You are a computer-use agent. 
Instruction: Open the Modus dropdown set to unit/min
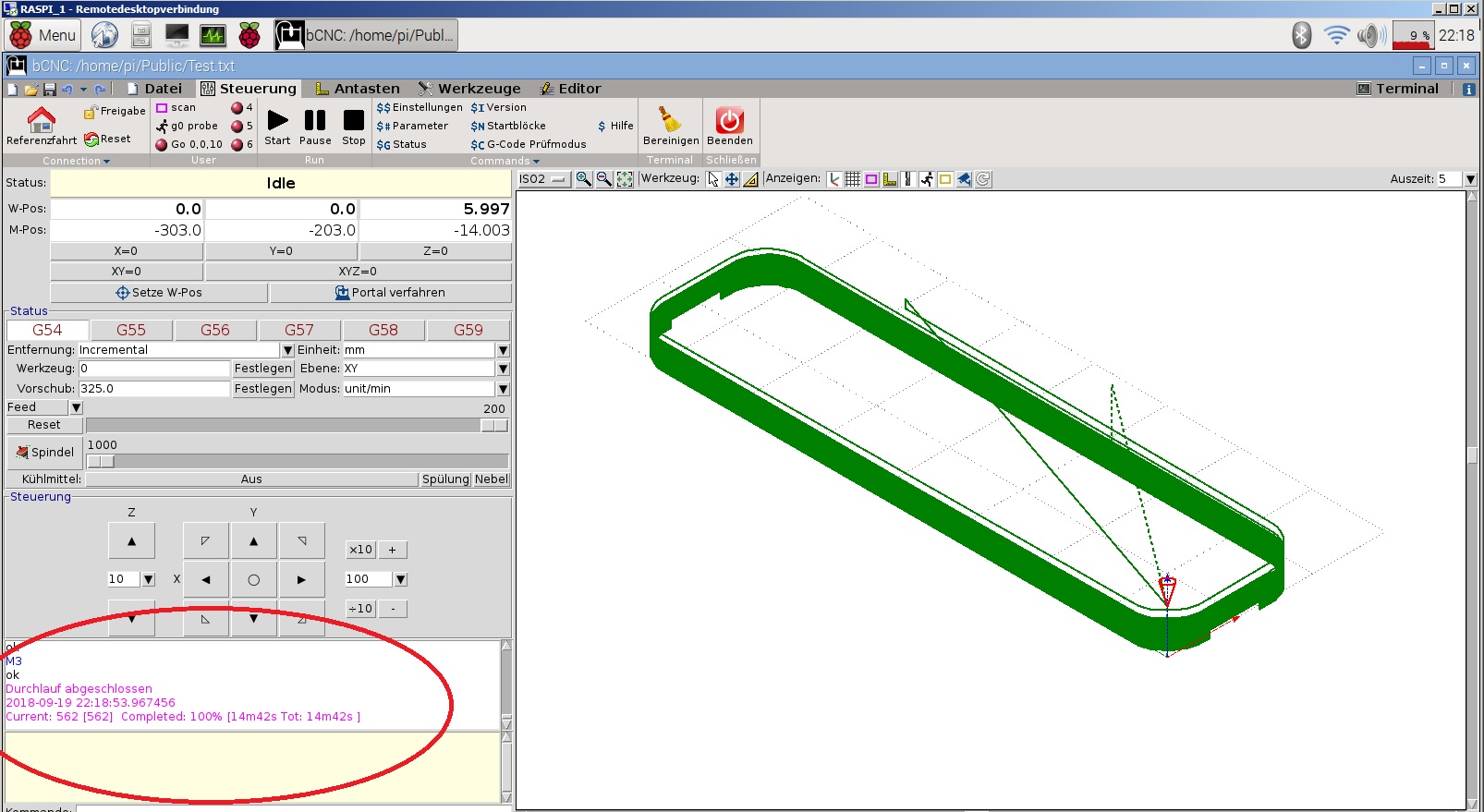click(503, 389)
